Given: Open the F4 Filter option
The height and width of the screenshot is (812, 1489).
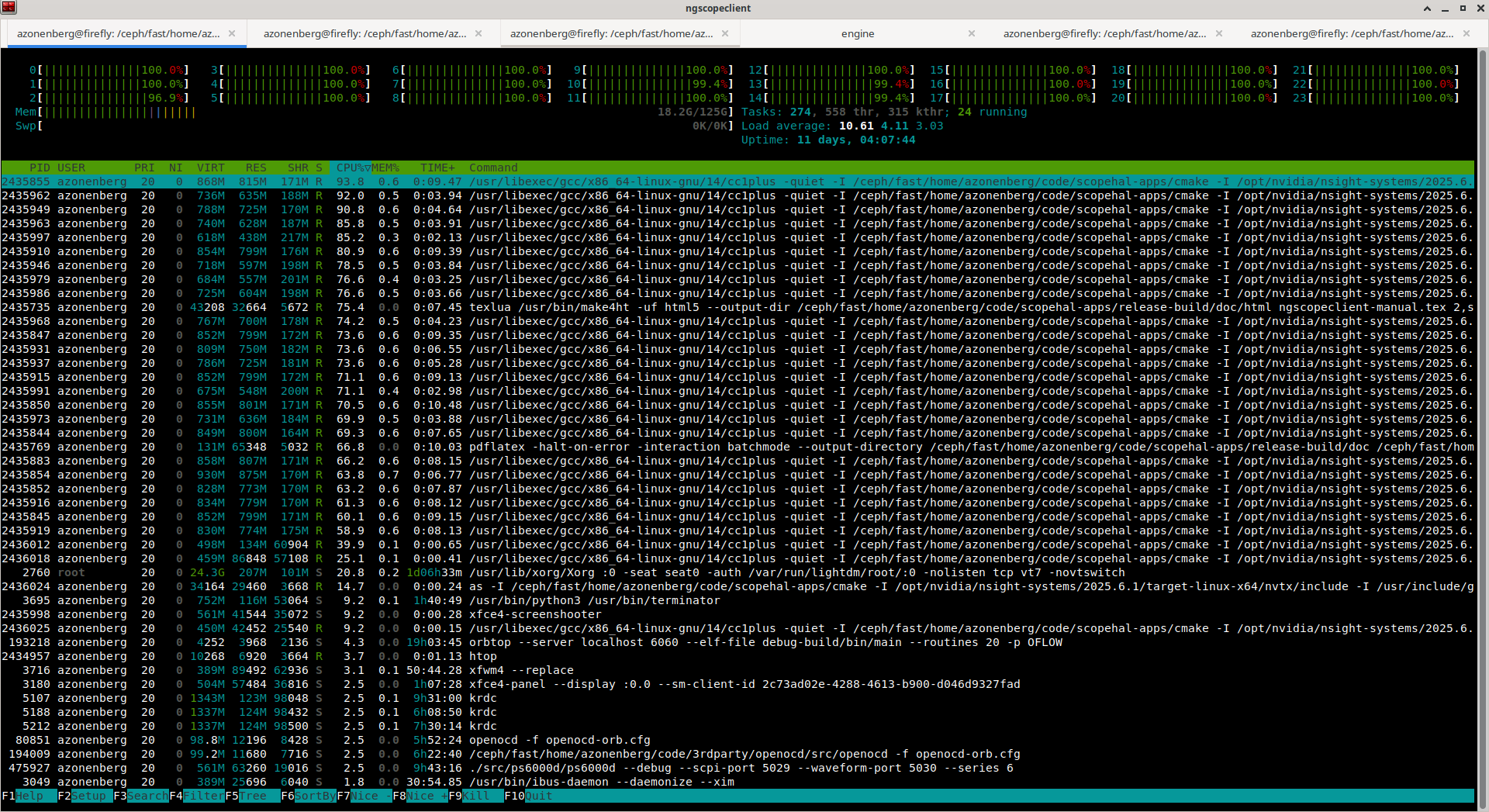Looking at the screenshot, I should [x=202, y=796].
